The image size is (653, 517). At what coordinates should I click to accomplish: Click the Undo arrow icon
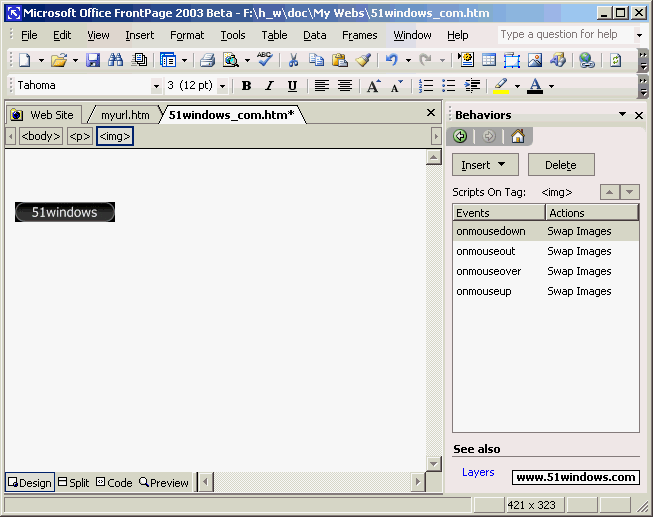(392, 61)
